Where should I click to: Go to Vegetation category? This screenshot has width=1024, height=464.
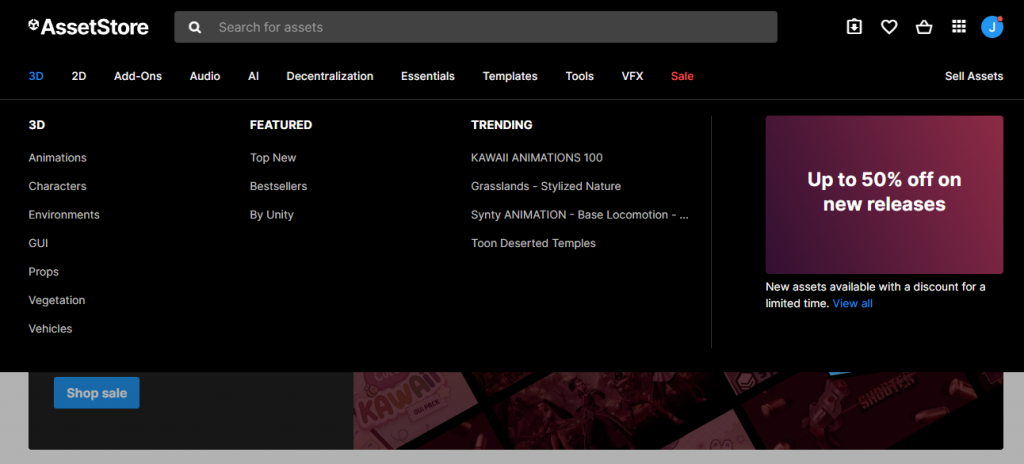[x=57, y=301]
